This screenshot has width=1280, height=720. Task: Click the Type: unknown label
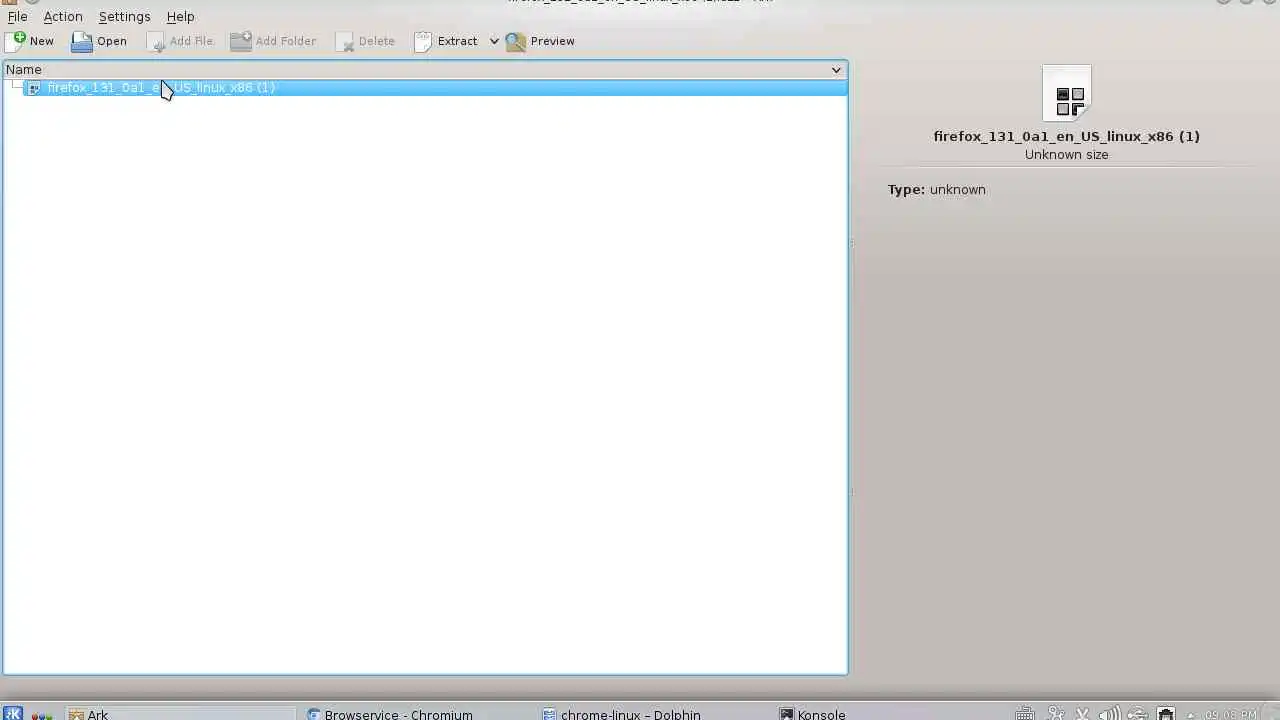936,190
